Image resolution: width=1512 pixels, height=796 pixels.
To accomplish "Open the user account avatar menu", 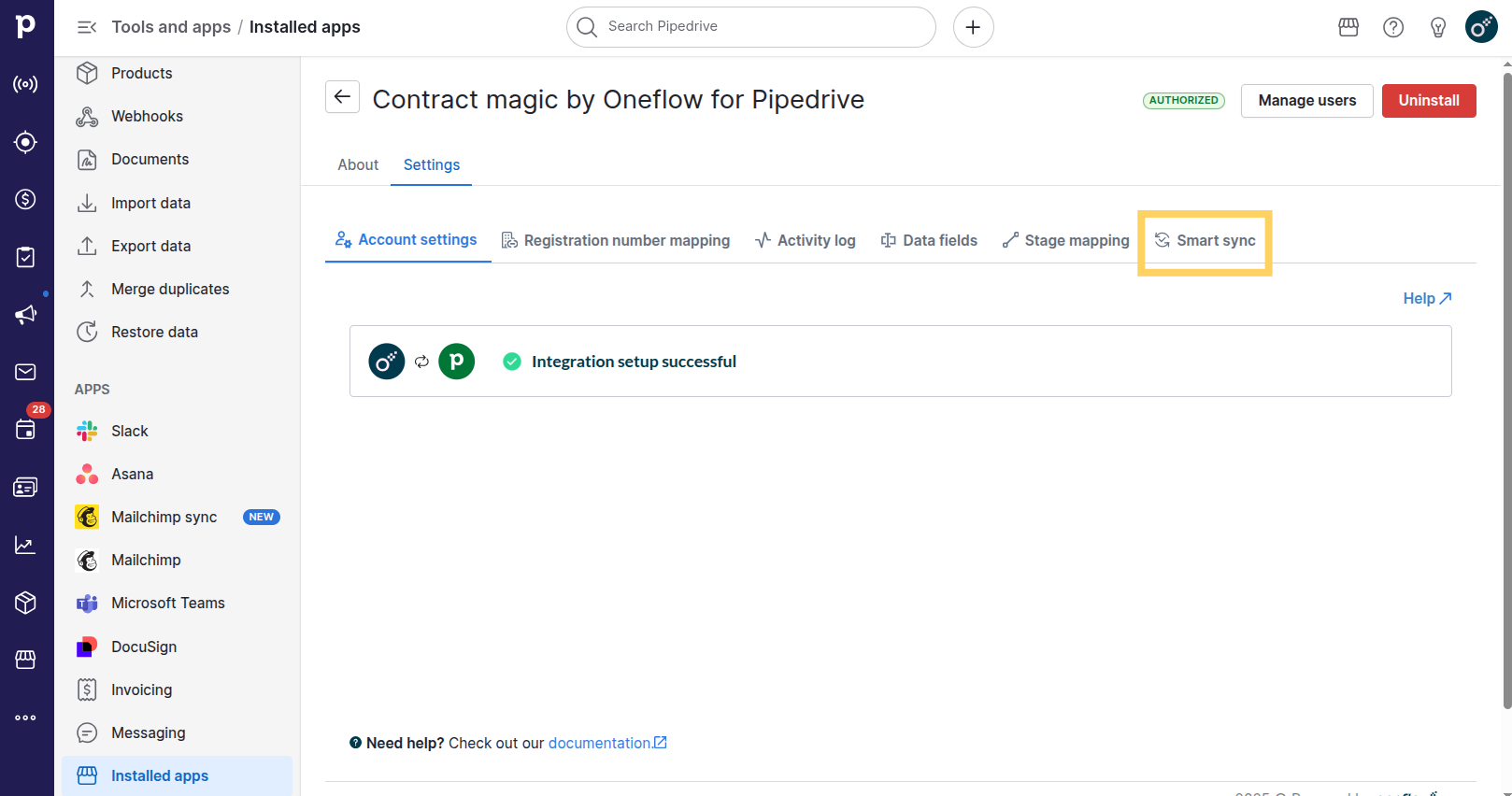I will point(1481,27).
